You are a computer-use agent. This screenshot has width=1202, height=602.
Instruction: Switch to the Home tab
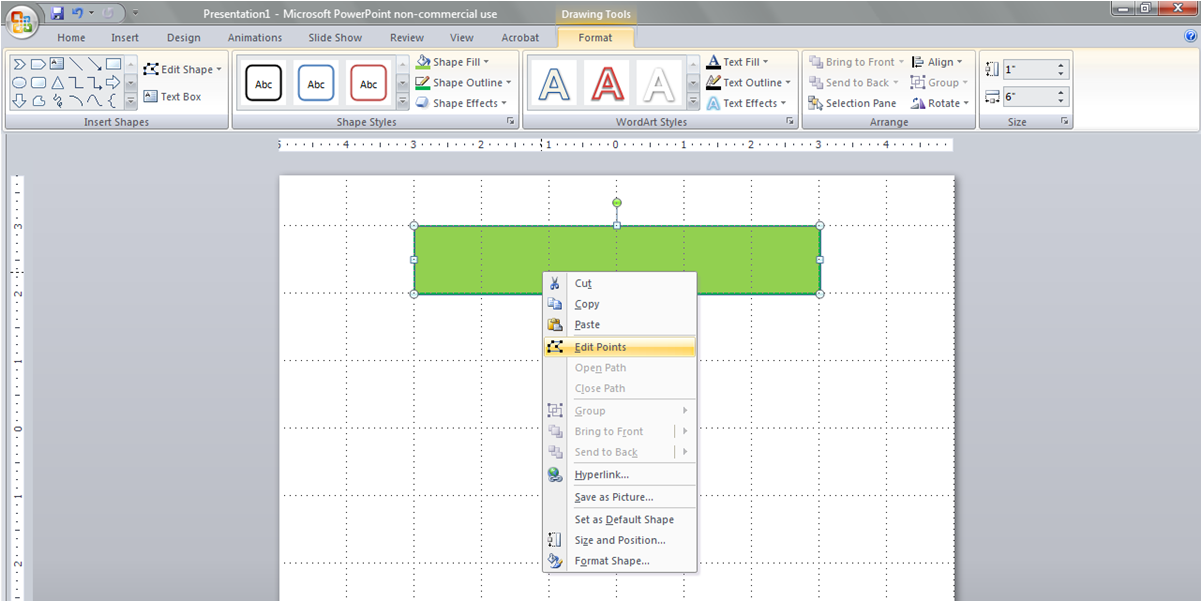71,38
